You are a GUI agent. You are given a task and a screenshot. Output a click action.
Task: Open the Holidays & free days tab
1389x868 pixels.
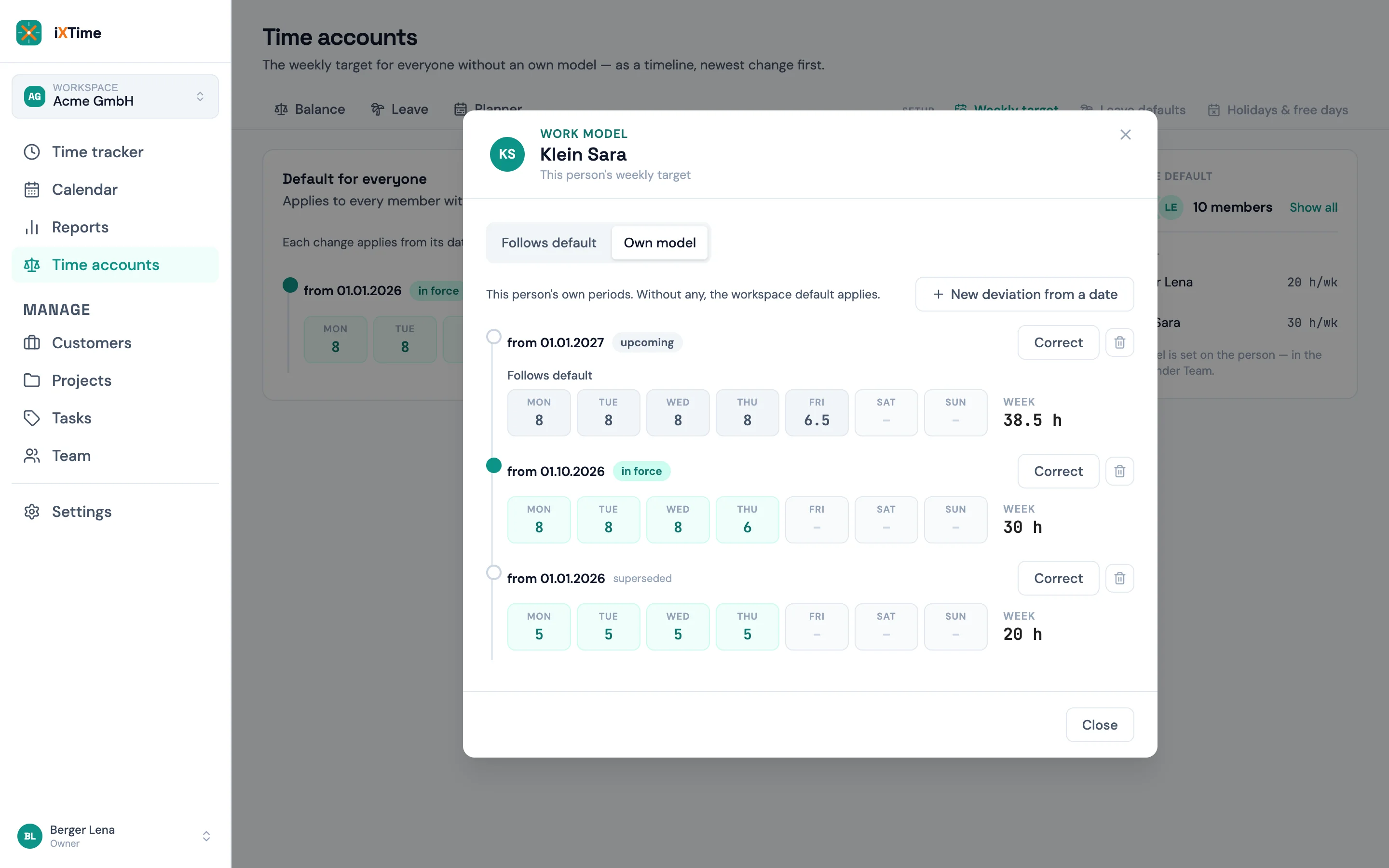tap(1278, 109)
